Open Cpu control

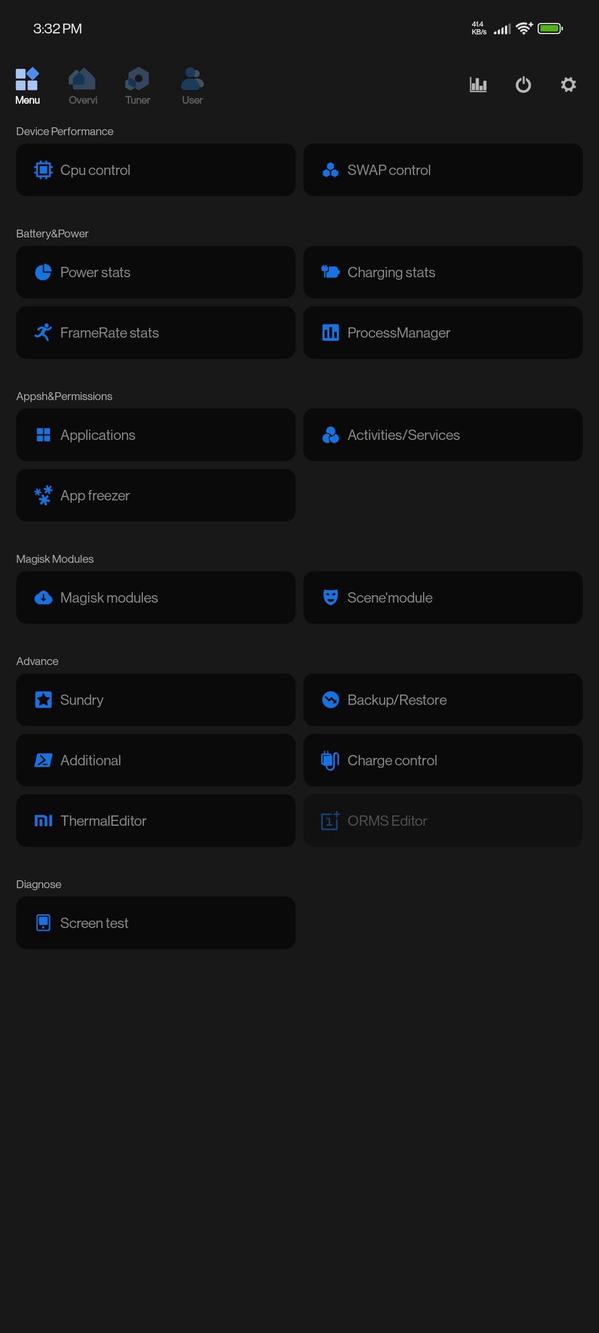pos(155,170)
